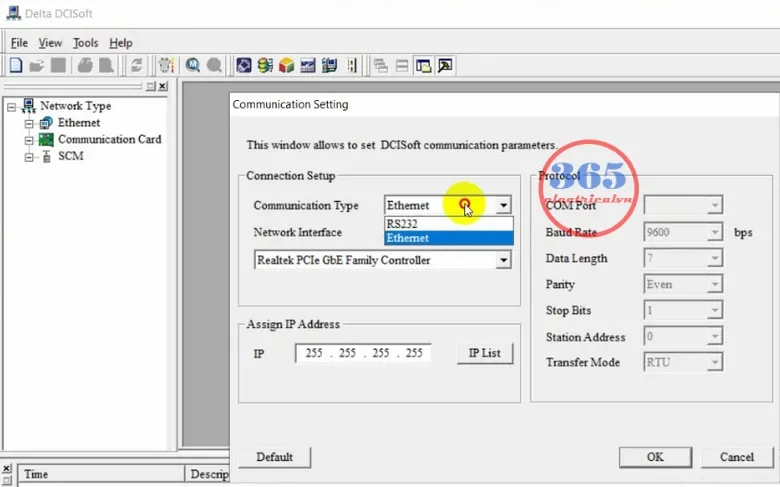Screen dimensions: 780x487
Task: Open the Transfer Mode RTU dropdown
Action: 714,362
